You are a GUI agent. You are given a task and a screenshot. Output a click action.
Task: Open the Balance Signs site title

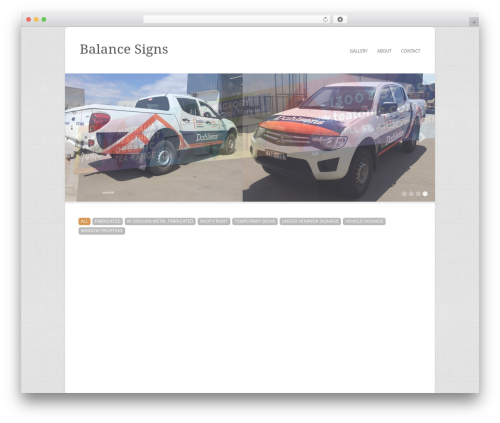click(x=124, y=49)
